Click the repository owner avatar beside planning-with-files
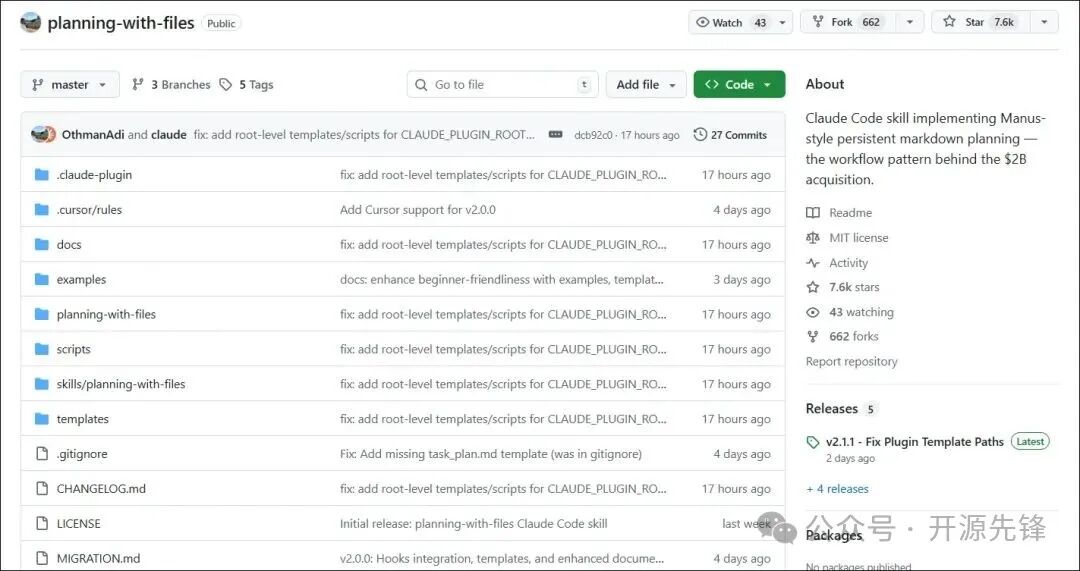The height and width of the screenshot is (571, 1080). 30,23
